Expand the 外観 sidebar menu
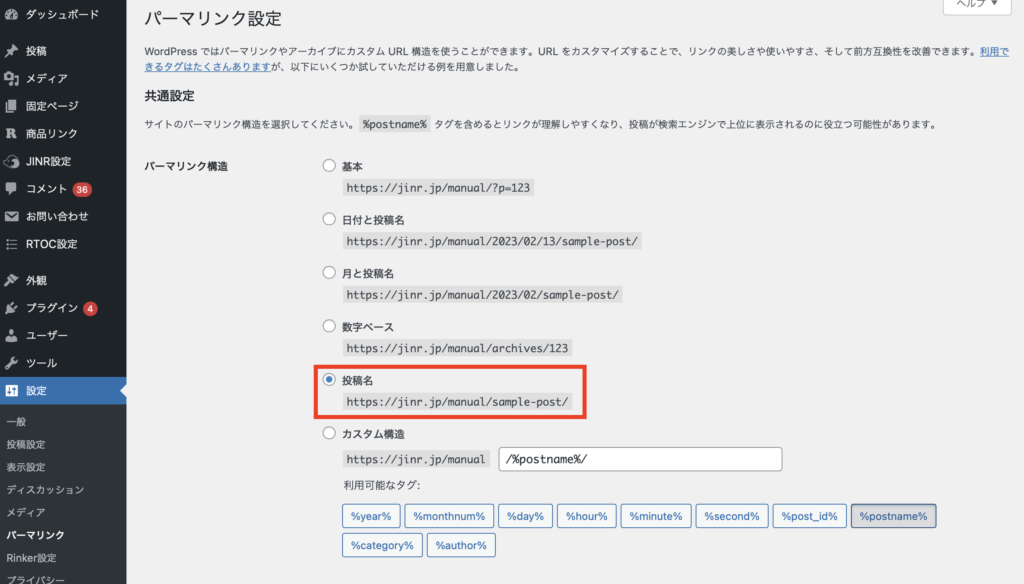The width and height of the screenshot is (1024, 584). pos(36,280)
